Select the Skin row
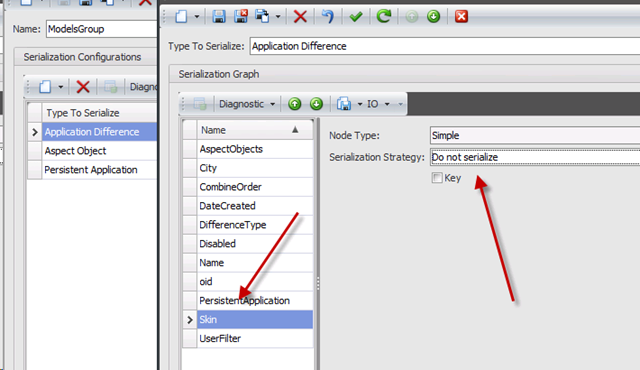640x370 pixels. 255,319
